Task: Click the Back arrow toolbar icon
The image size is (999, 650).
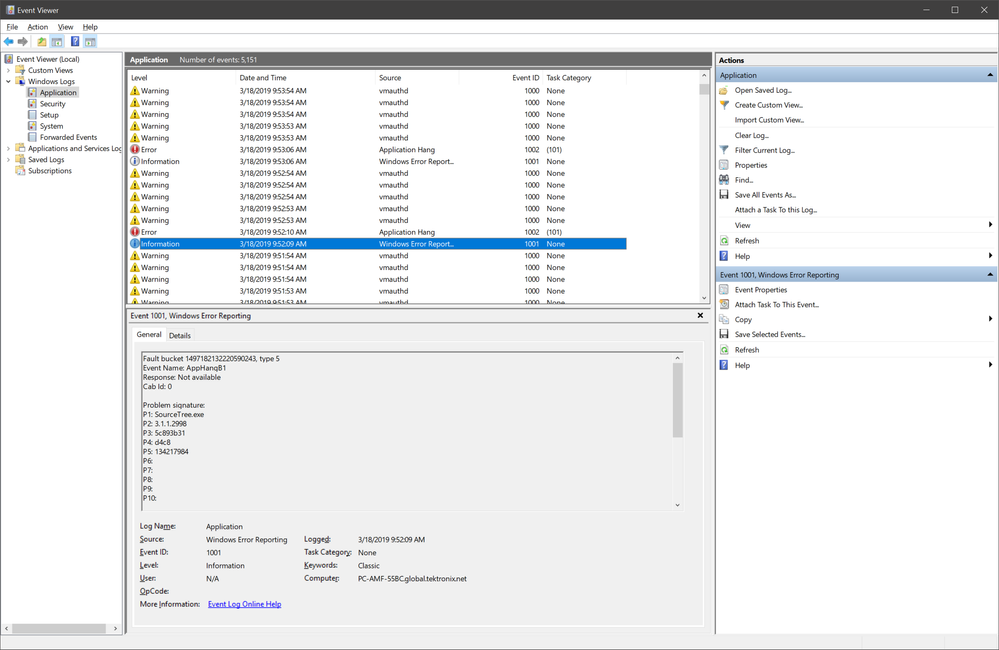Action: [8, 41]
